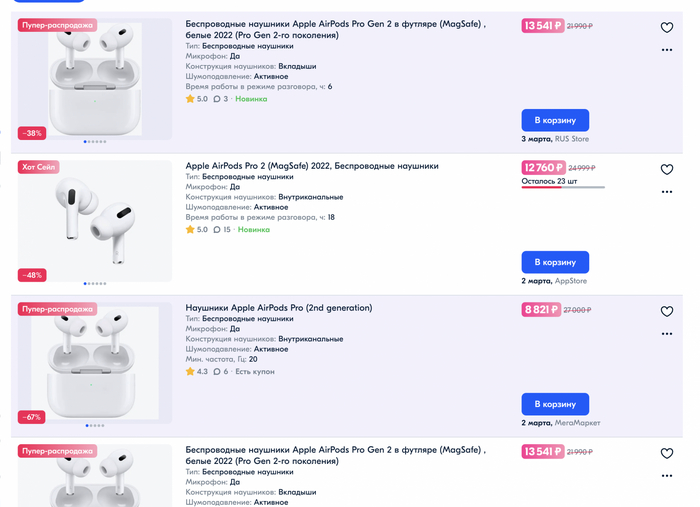Viewport: 700px width, 507px height.
Task: Click В корзину for RUS Store listing
Action: 555,120
